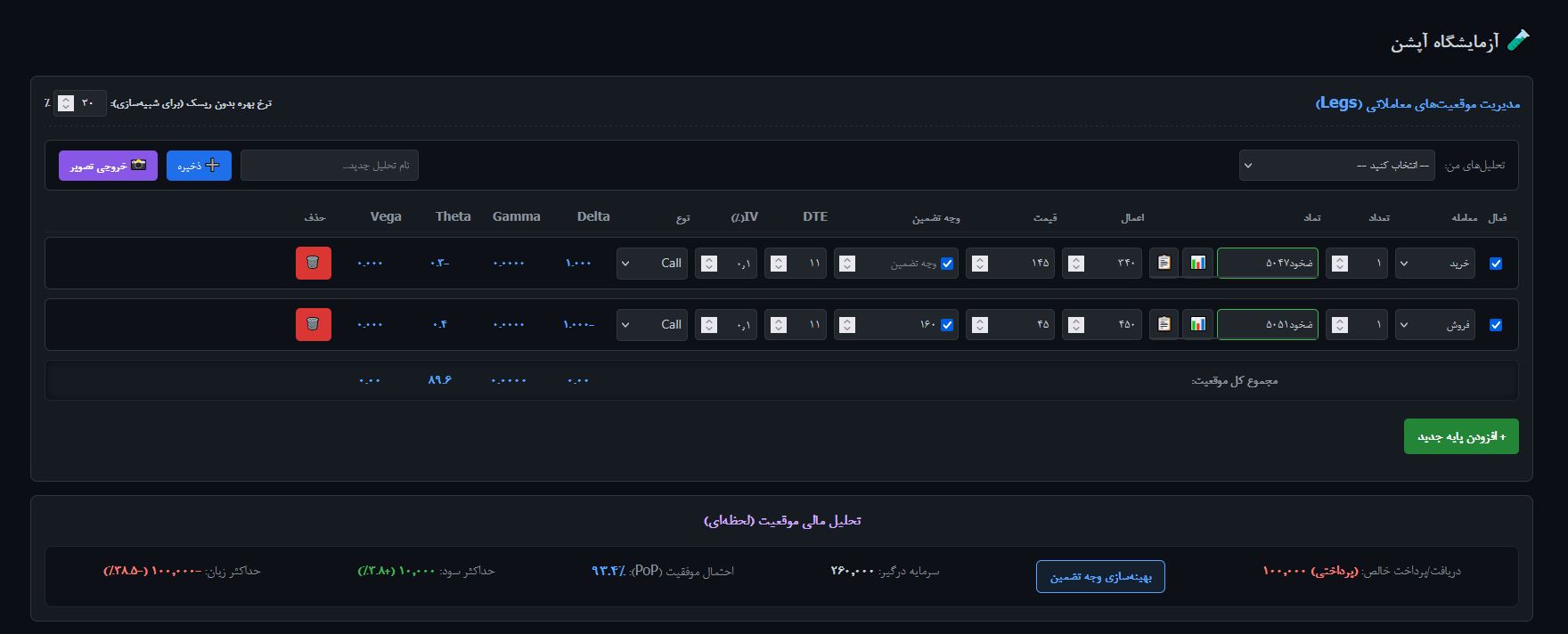The height and width of the screenshot is (634, 1568).
Task: Open the Call type dropdown in the ضخود۵۰۵۱ row
Action: point(652,325)
